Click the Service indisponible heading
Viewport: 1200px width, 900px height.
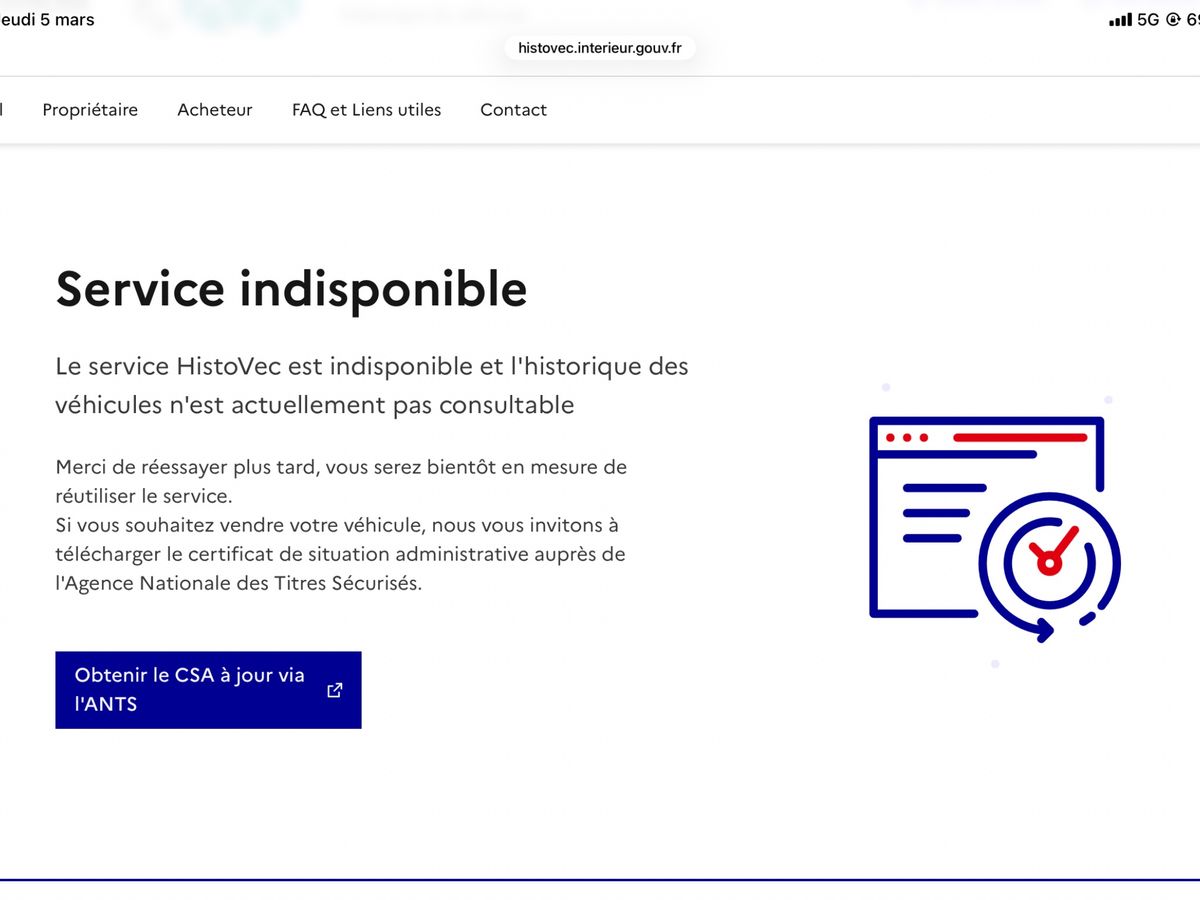pos(291,289)
